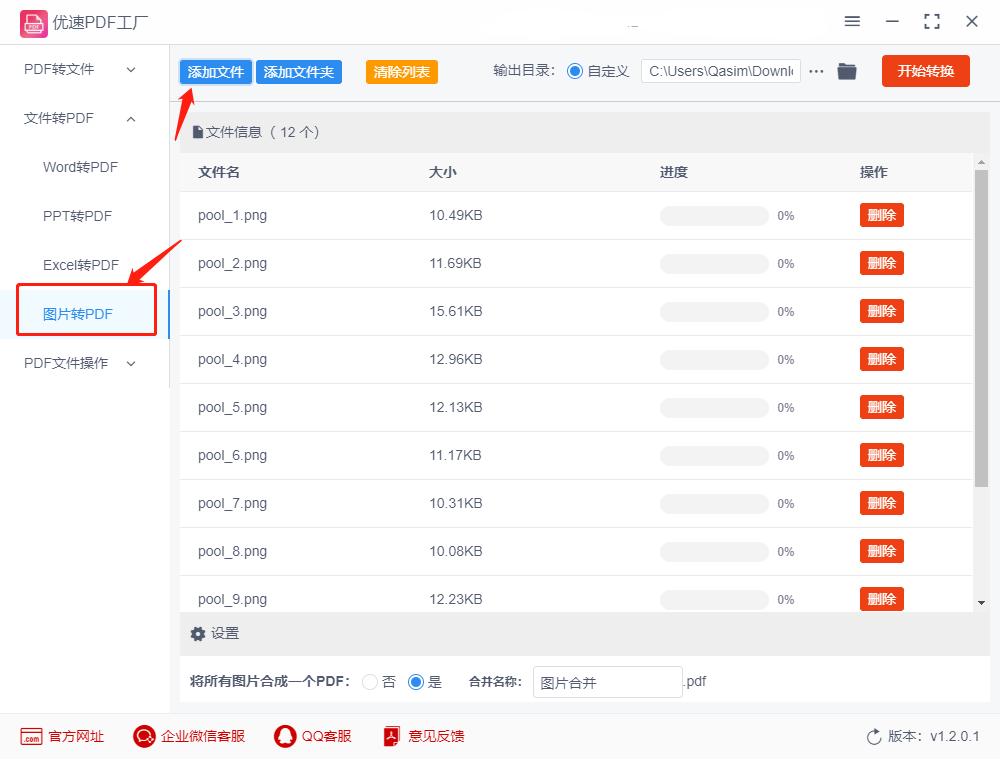The width and height of the screenshot is (1000, 760).
Task: Click the progress bar for pool_1.png
Action: pos(715,215)
